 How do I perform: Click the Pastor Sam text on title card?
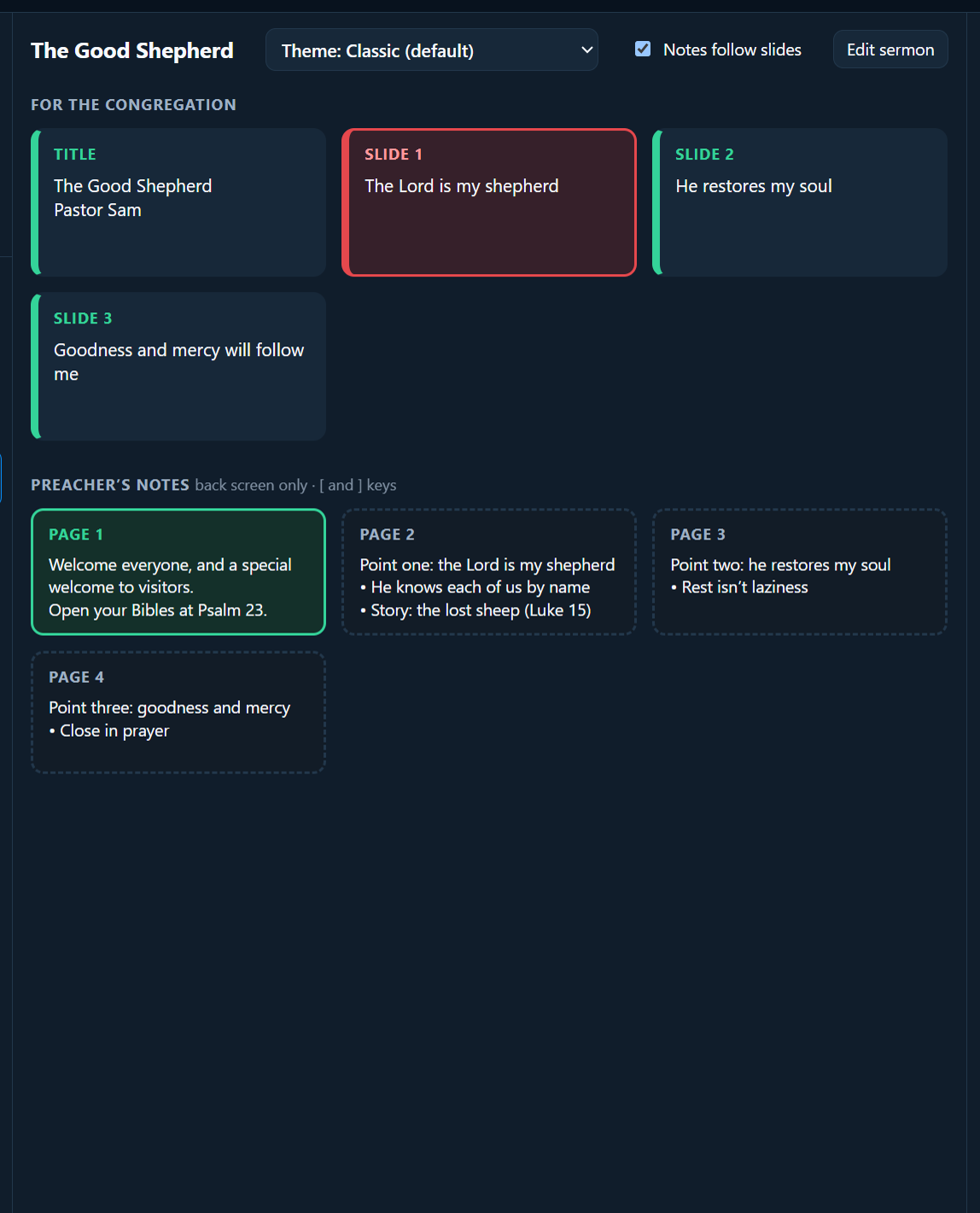pyautogui.click(x=97, y=210)
